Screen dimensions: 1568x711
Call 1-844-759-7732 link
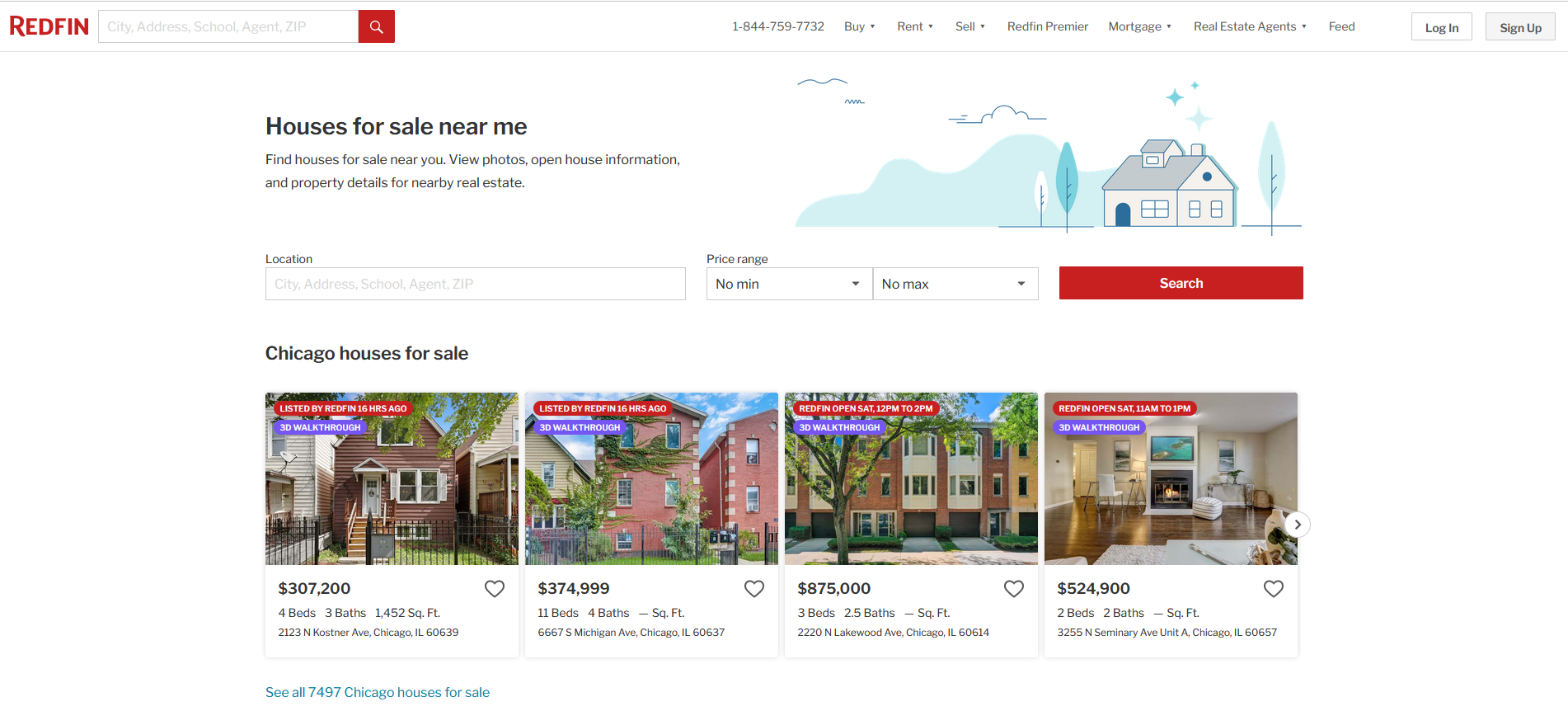pos(778,26)
